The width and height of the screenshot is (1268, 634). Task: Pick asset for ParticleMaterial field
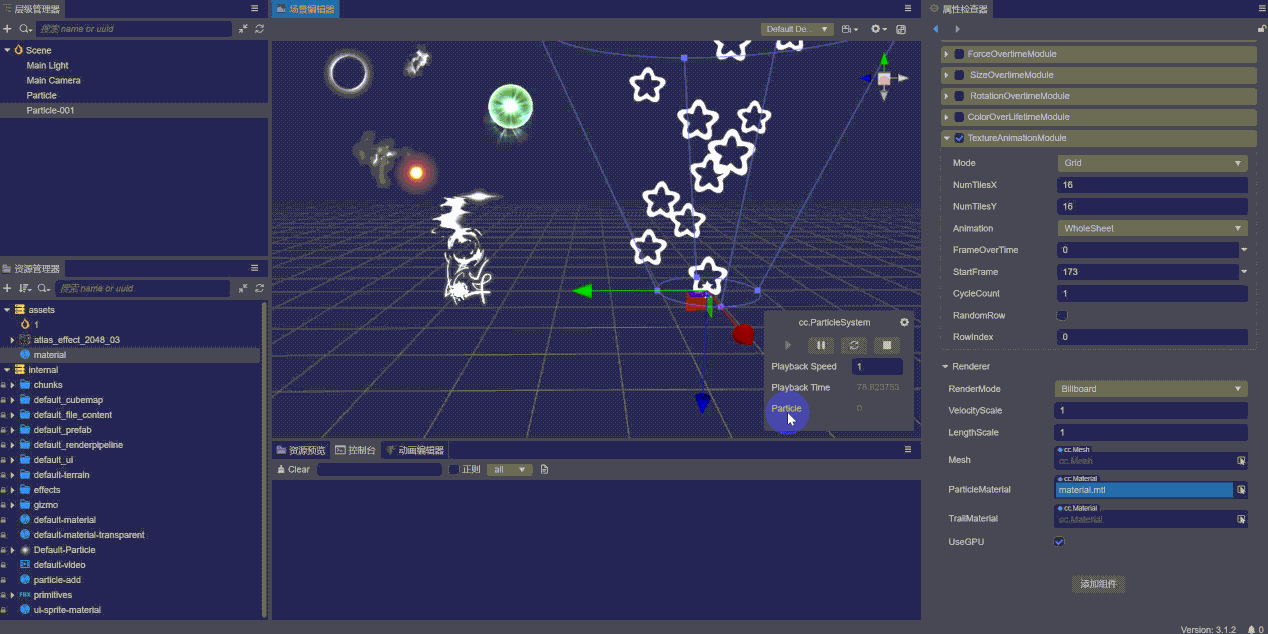pyautogui.click(x=1241, y=490)
